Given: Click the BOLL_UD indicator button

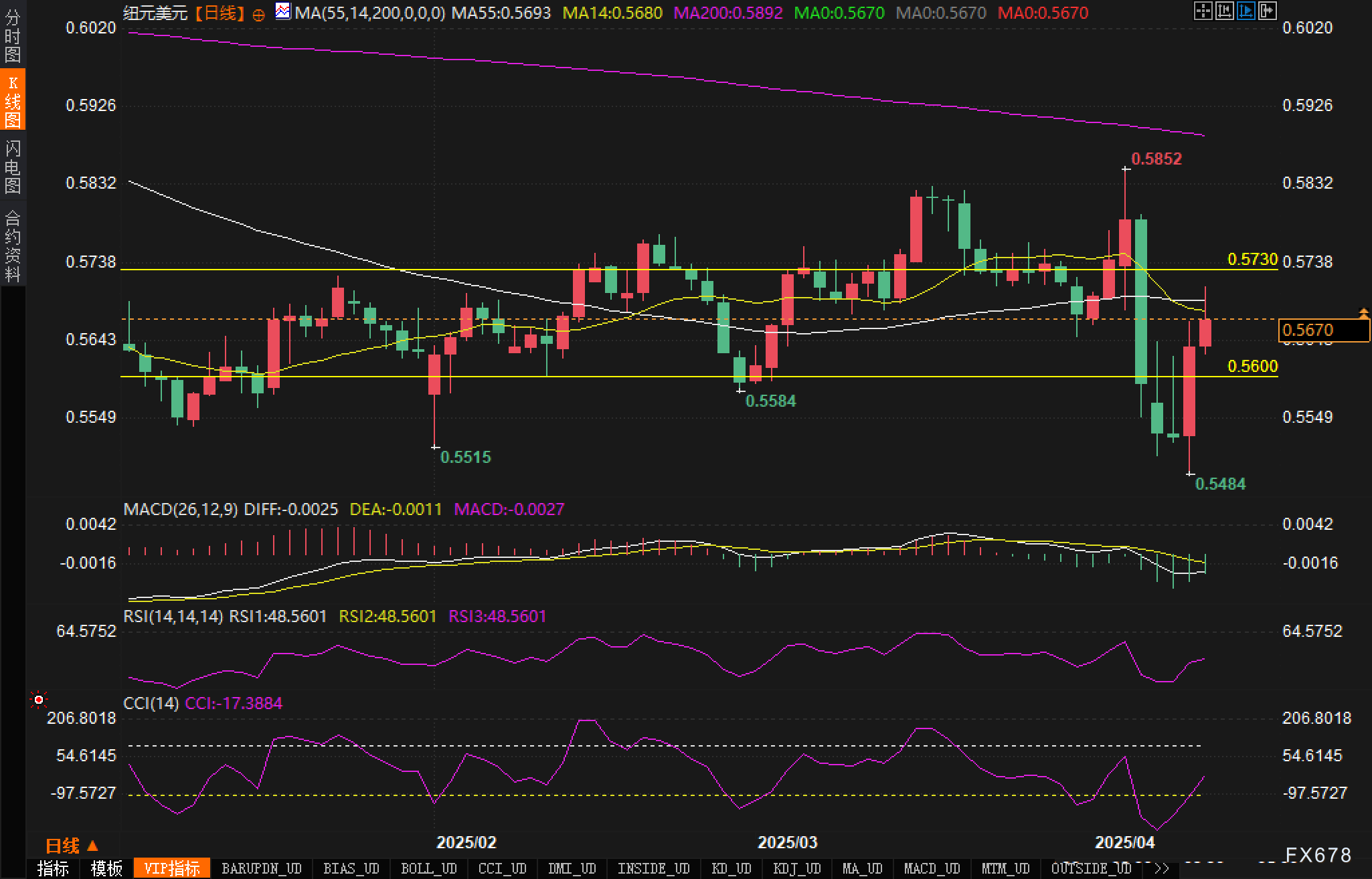Looking at the screenshot, I should coord(428,868).
